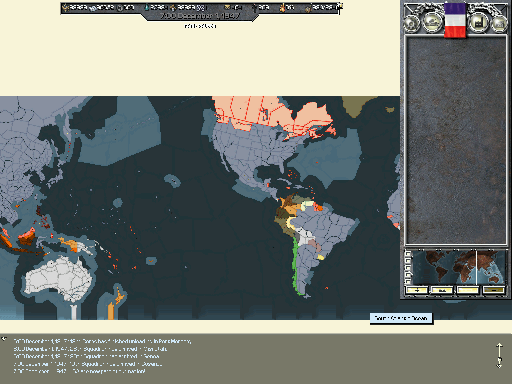Screen dimensions: 512x384
Task: Click the flame icon in top bar
Action: (x=283, y=7)
